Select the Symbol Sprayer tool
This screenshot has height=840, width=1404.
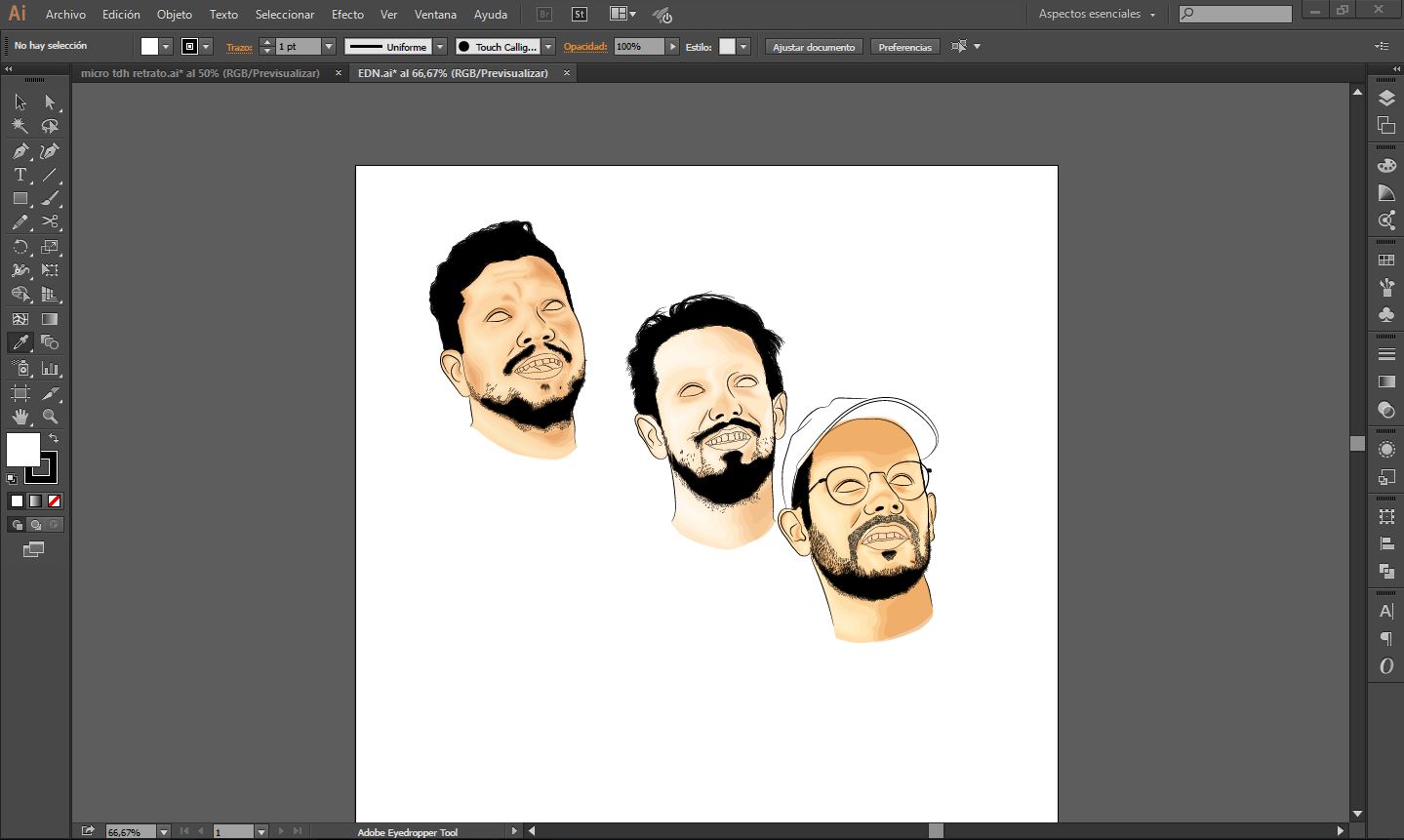(20, 369)
